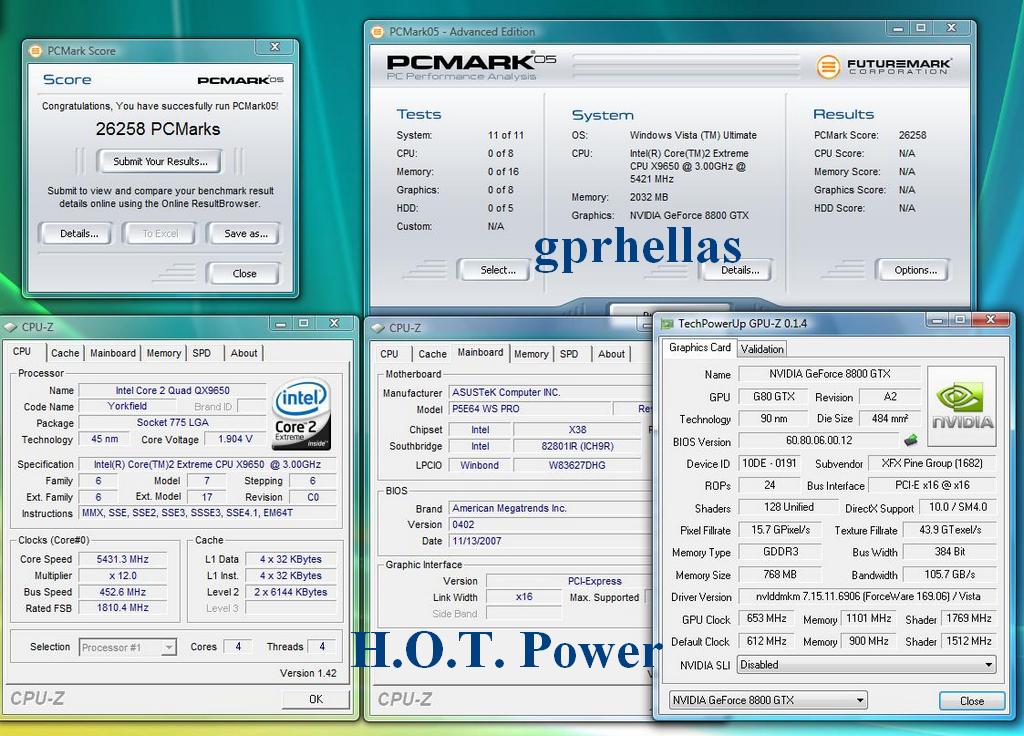Click the 26258 PCMarks score text
1024x736 pixels.
(x=158, y=129)
